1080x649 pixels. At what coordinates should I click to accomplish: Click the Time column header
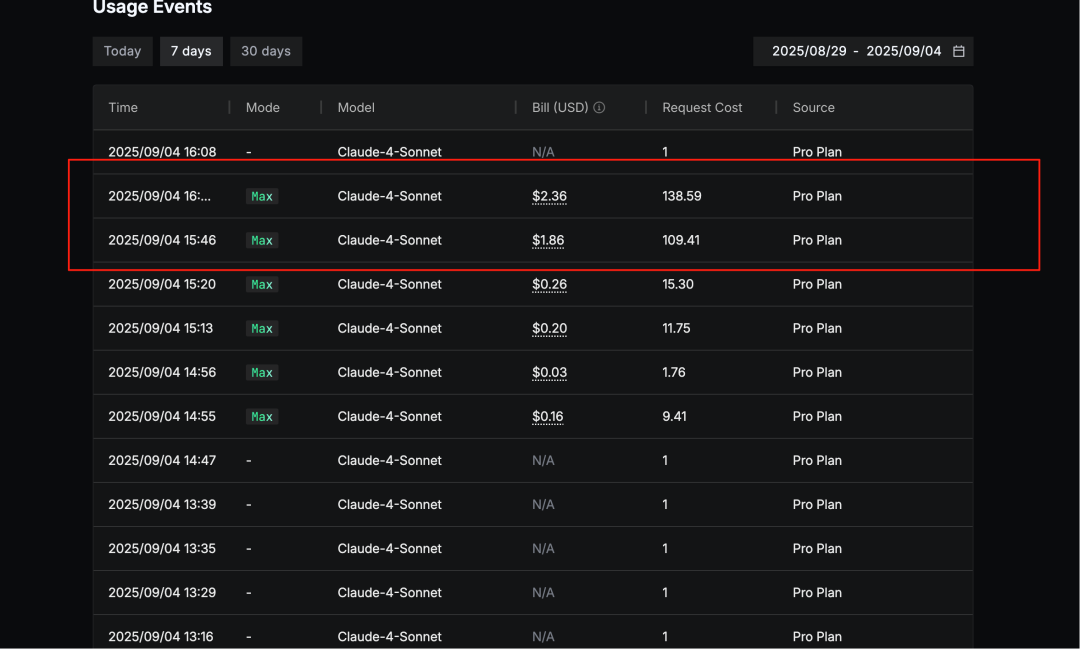pyautogui.click(x=123, y=108)
